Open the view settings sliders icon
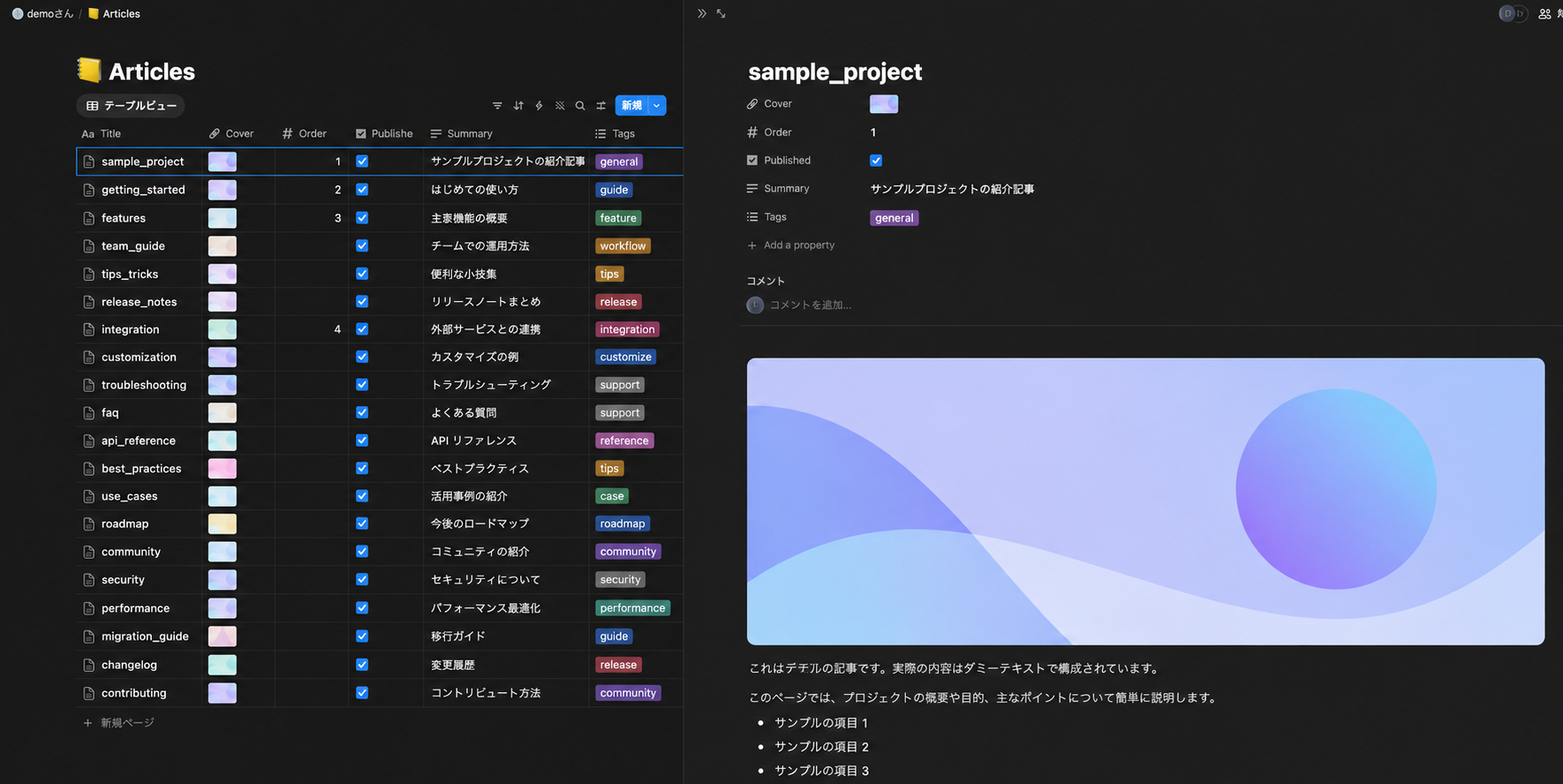 pos(601,106)
